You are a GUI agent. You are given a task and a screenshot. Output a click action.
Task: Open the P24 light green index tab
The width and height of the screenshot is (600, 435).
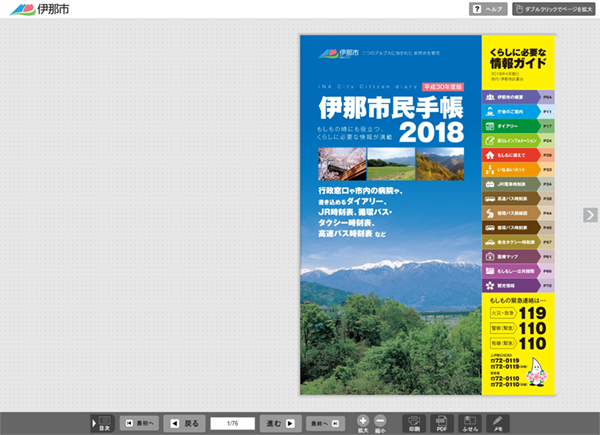pos(518,140)
